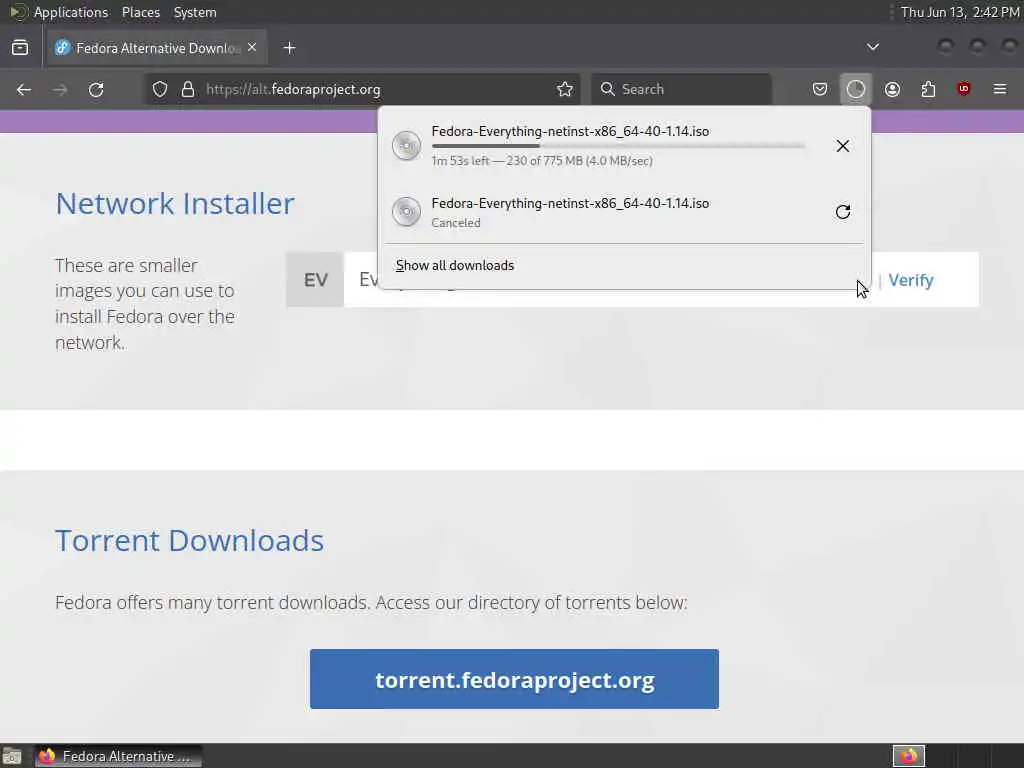
Task: Toggle the downloads panel toolbar button
Action: [x=856, y=89]
